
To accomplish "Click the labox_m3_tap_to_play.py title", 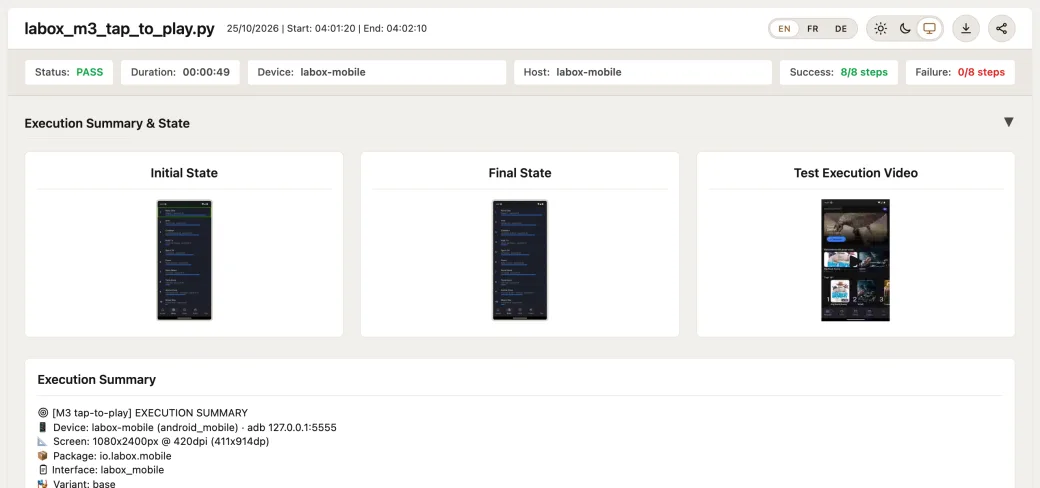I will (x=119, y=29).
